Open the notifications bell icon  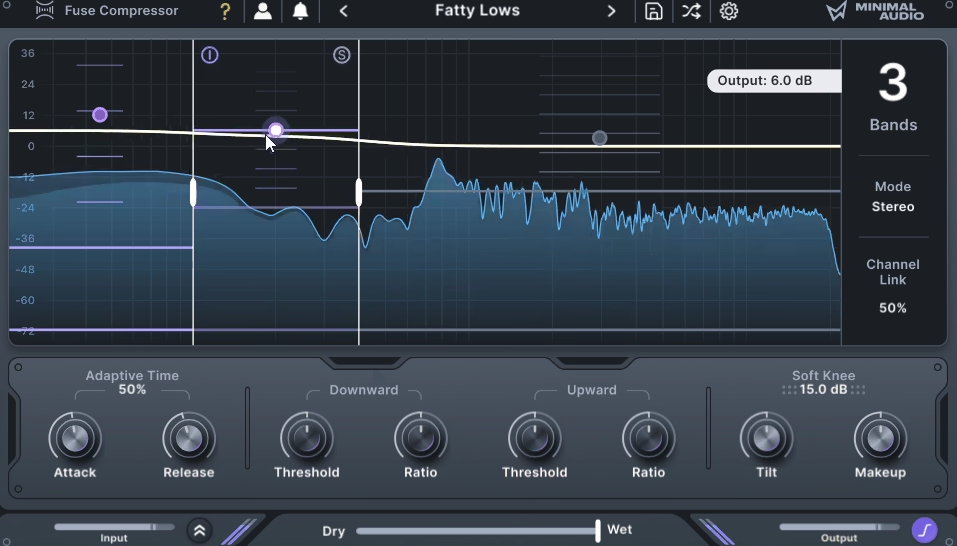(x=300, y=11)
